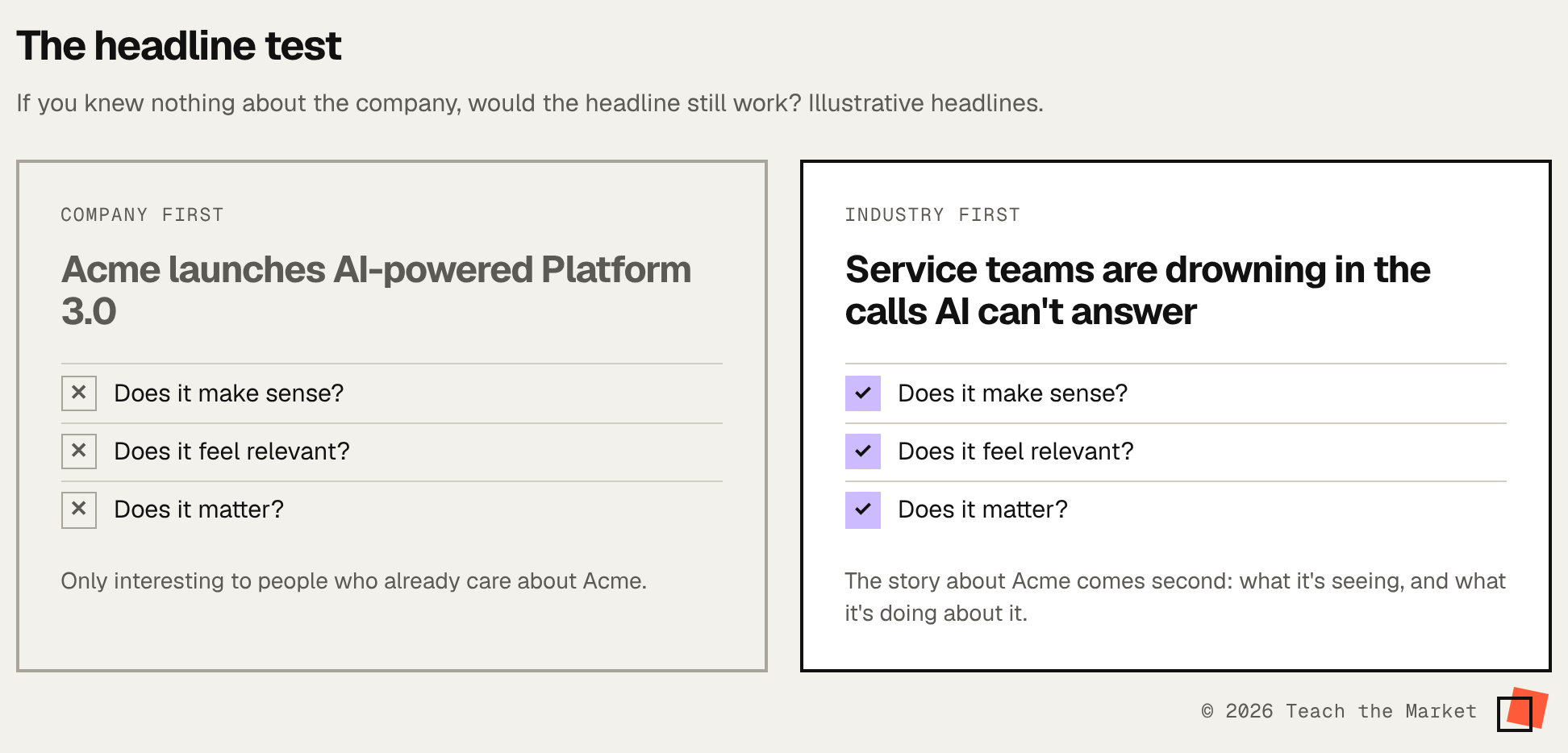Select headline 'Acme launches AI-powered Platform 3.0'
The image size is (1568, 753).
(x=377, y=290)
